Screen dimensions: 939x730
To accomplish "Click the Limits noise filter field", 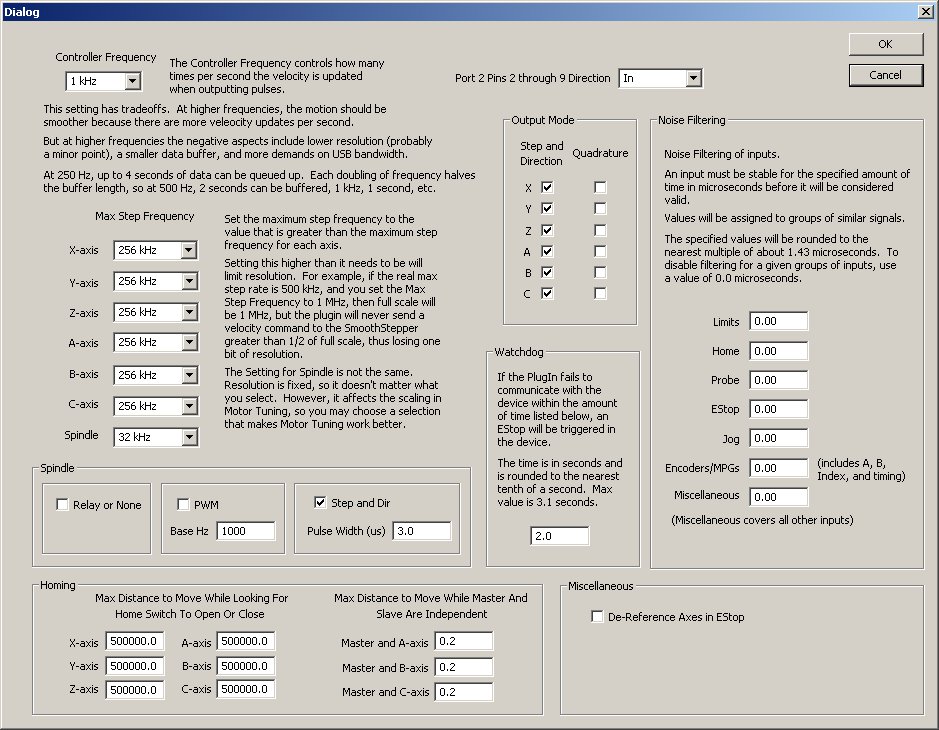I will coord(777,322).
